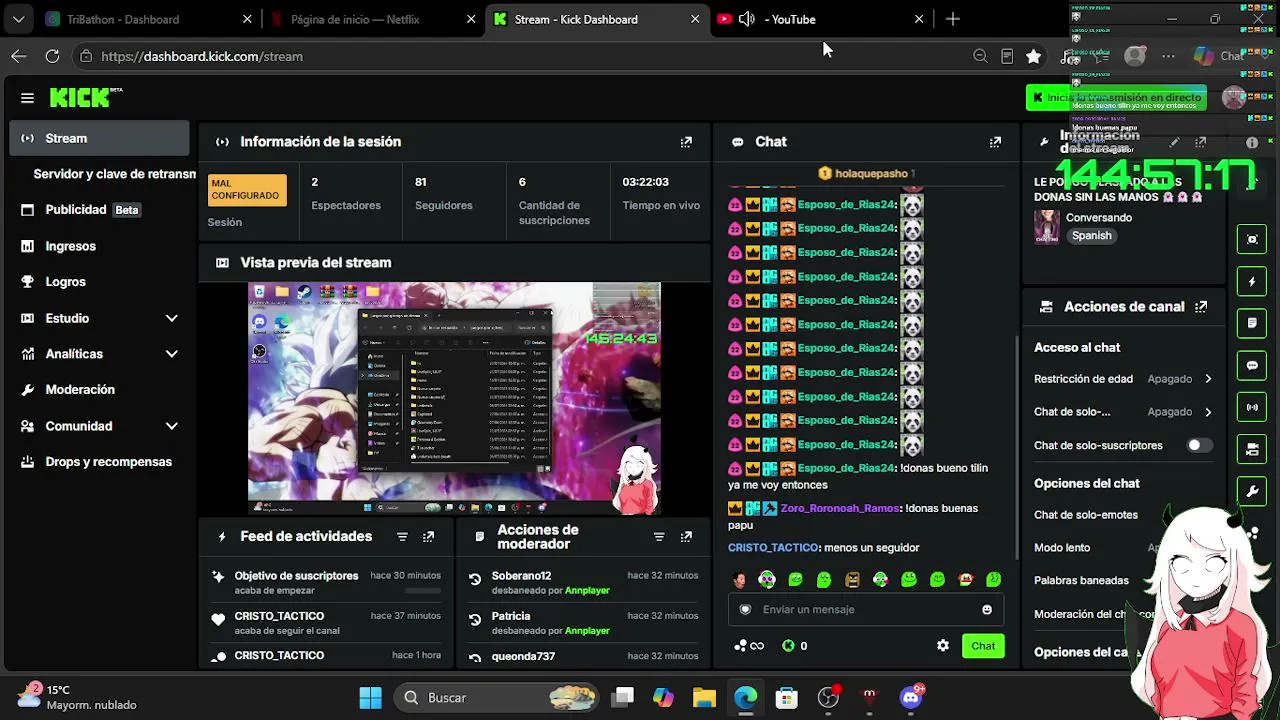This screenshot has height=720, width=1280.
Task: Pop out the Chat panel
Action: tap(995, 142)
